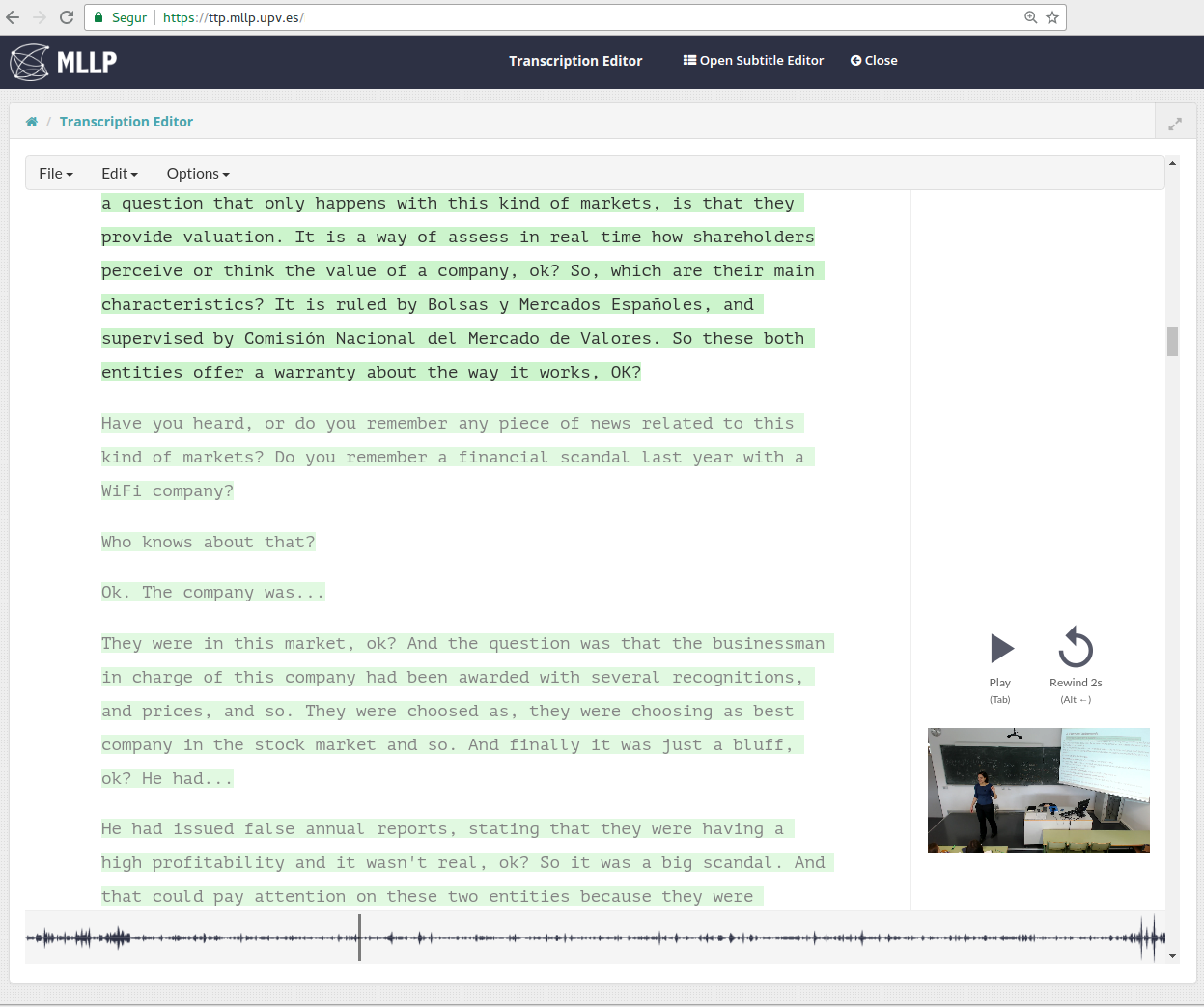Click the home icon in breadcrumb
1204x1007 pixels.
32,122
